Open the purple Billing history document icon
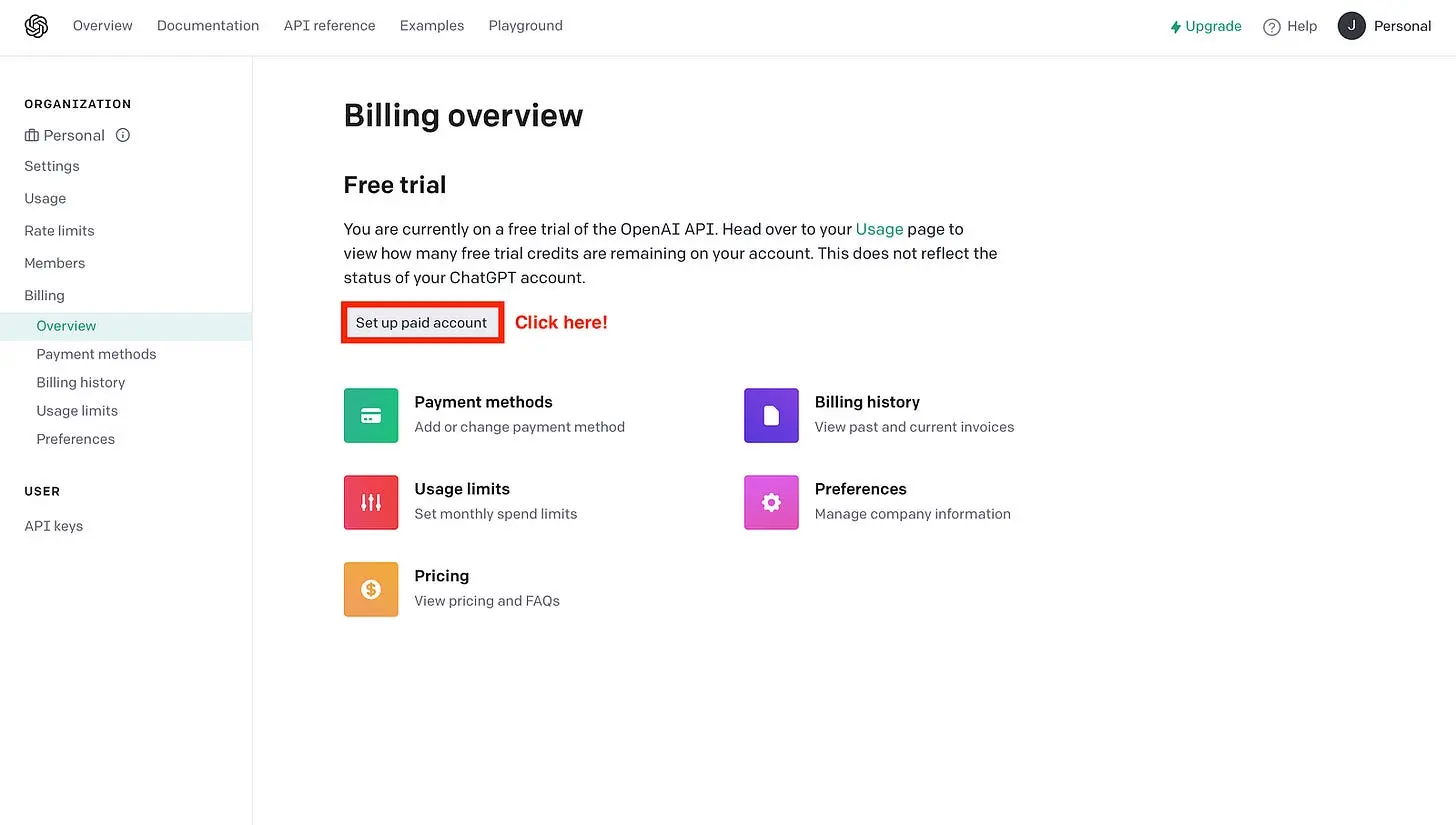Image resolution: width=1456 pixels, height=825 pixels. coord(771,415)
